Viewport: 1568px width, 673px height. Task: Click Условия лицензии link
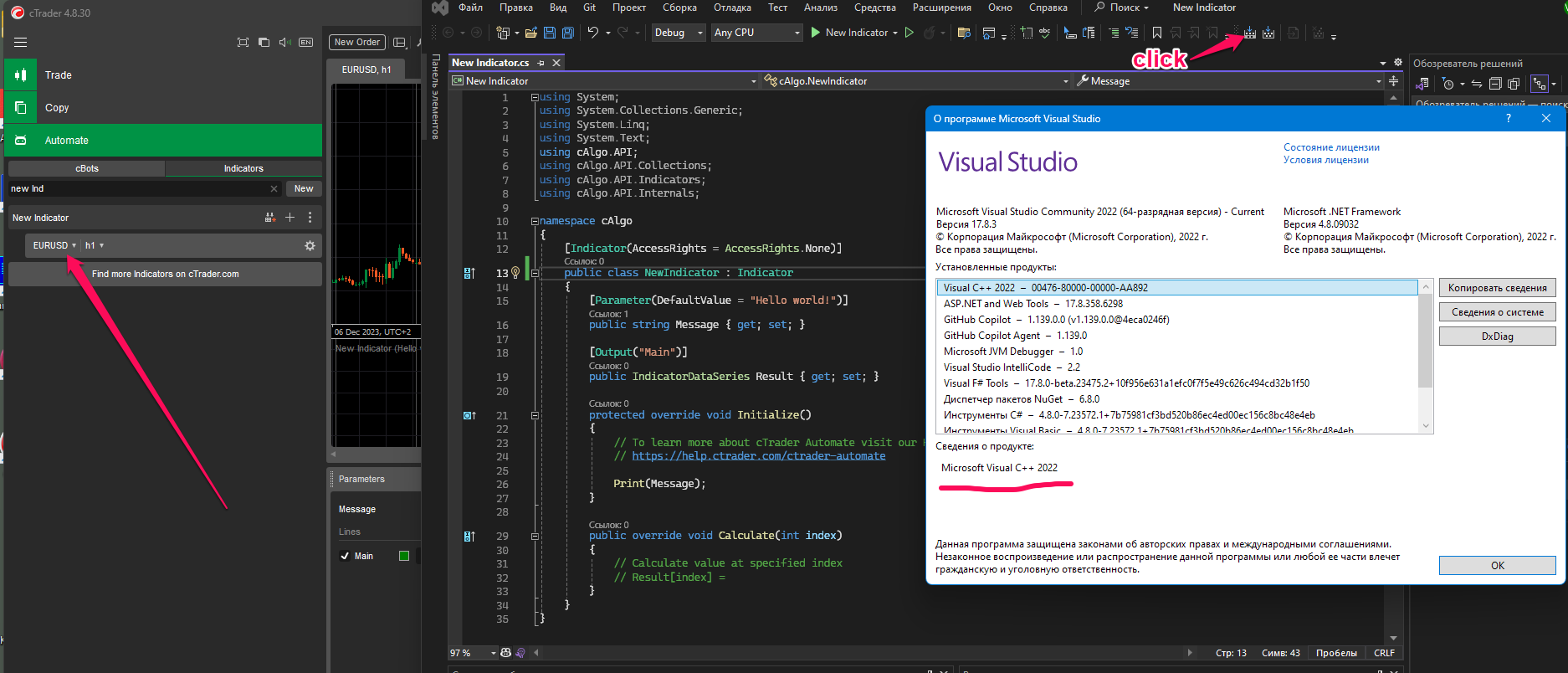point(1325,160)
